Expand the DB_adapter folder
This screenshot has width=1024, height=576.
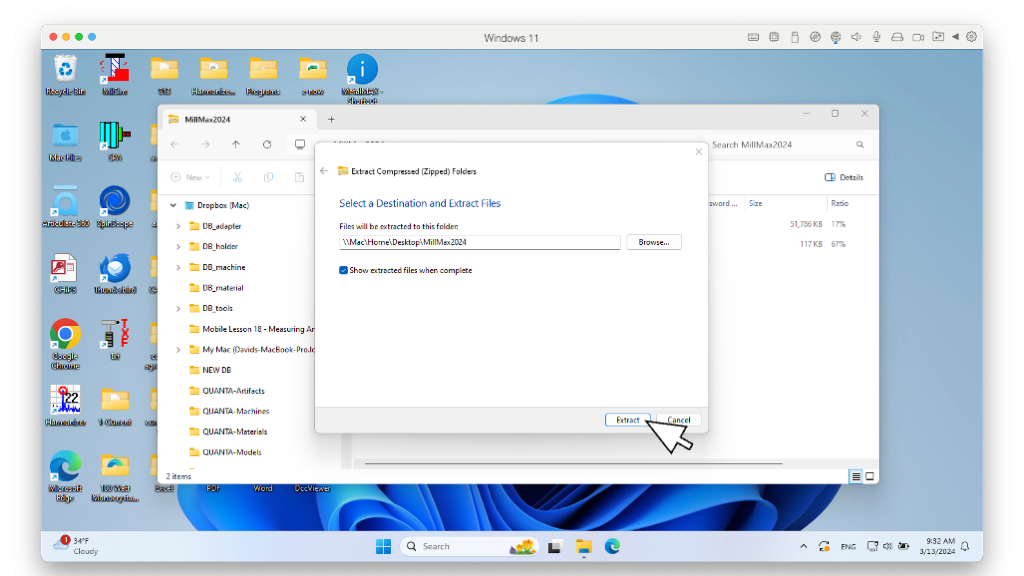[178, 226]
